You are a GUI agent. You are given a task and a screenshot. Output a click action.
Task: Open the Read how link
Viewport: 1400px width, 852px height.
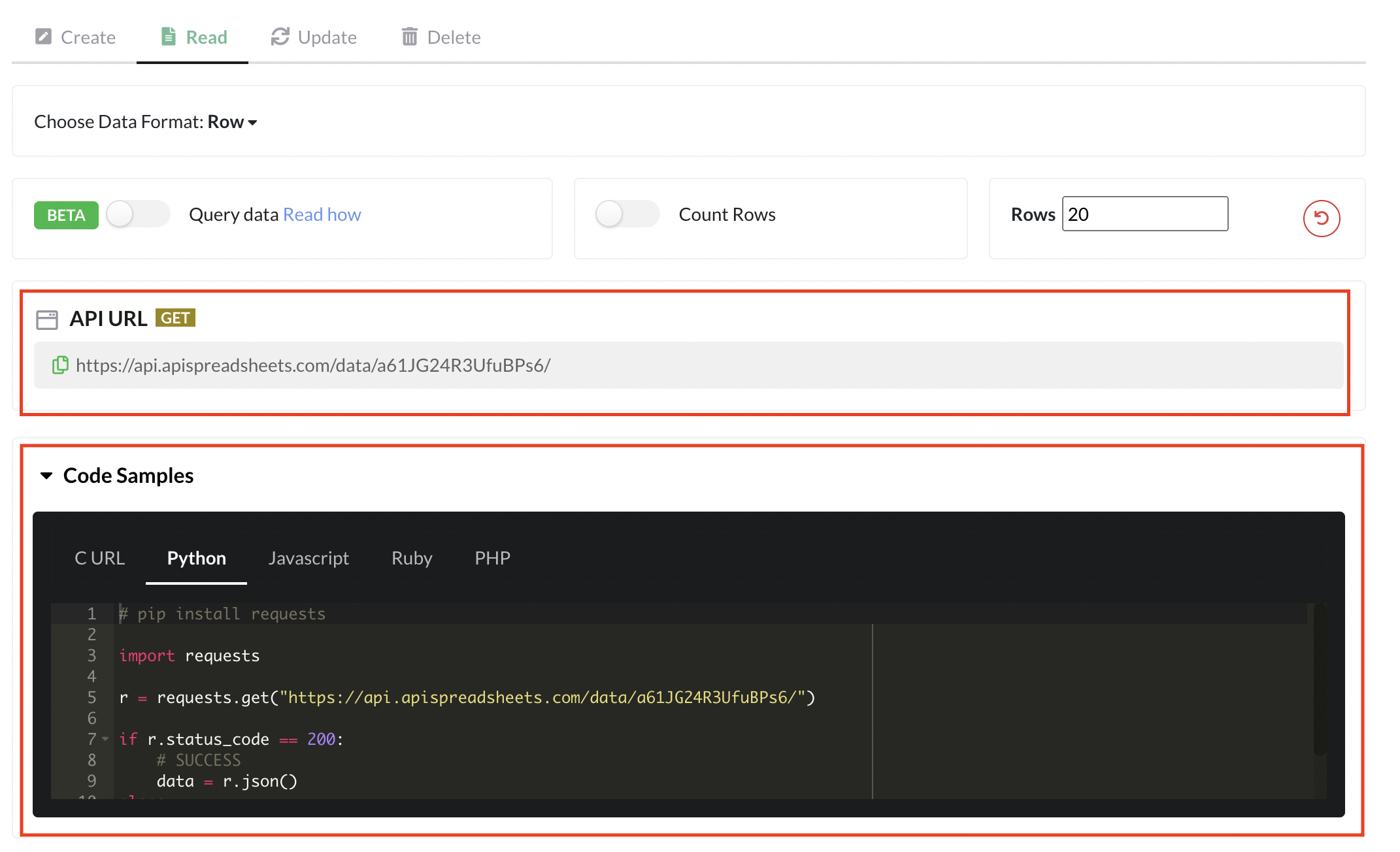[x=322, y=214]
